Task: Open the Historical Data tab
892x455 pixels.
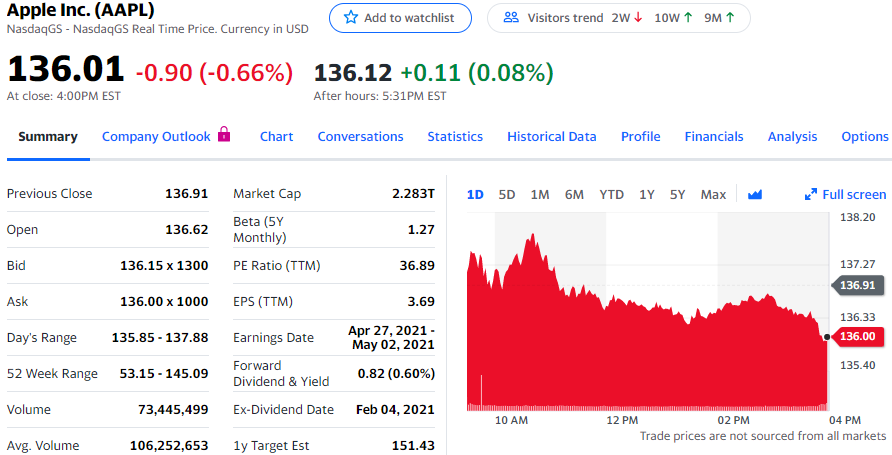Action: 551,137
